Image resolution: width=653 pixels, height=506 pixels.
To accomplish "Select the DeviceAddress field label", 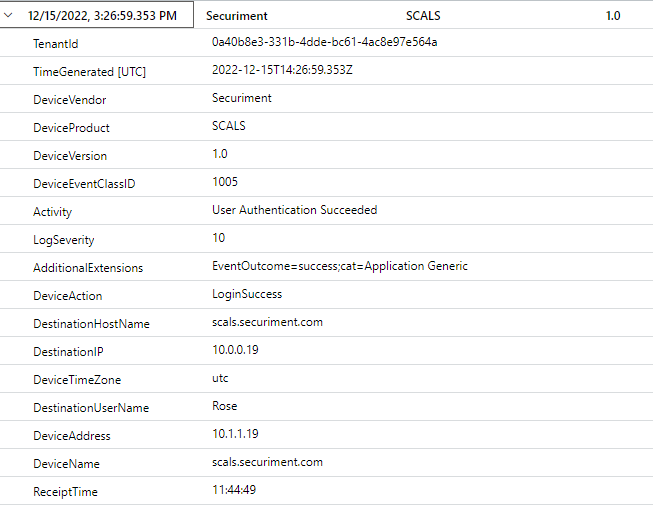I will tap(72, 436).
